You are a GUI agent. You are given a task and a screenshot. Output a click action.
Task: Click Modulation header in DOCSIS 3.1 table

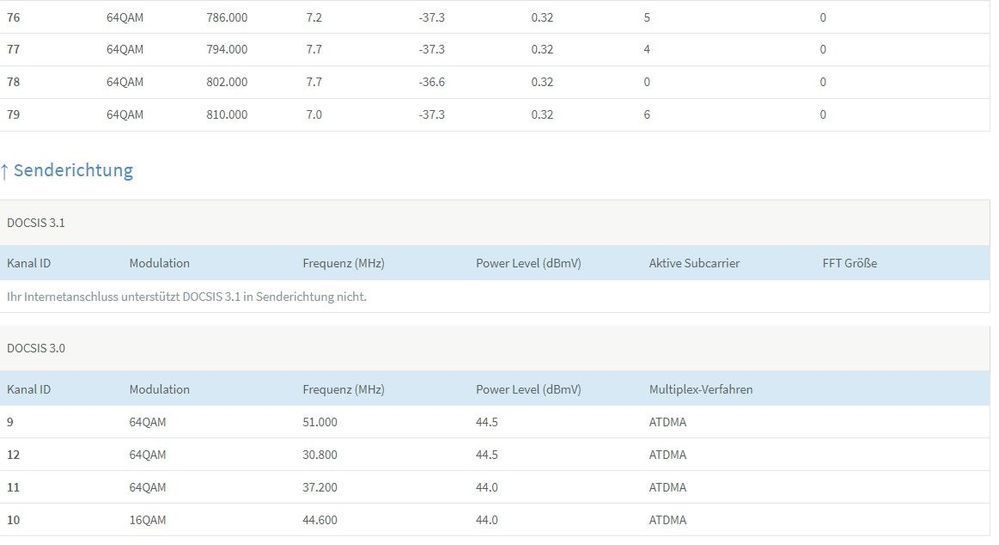[159, 263]
